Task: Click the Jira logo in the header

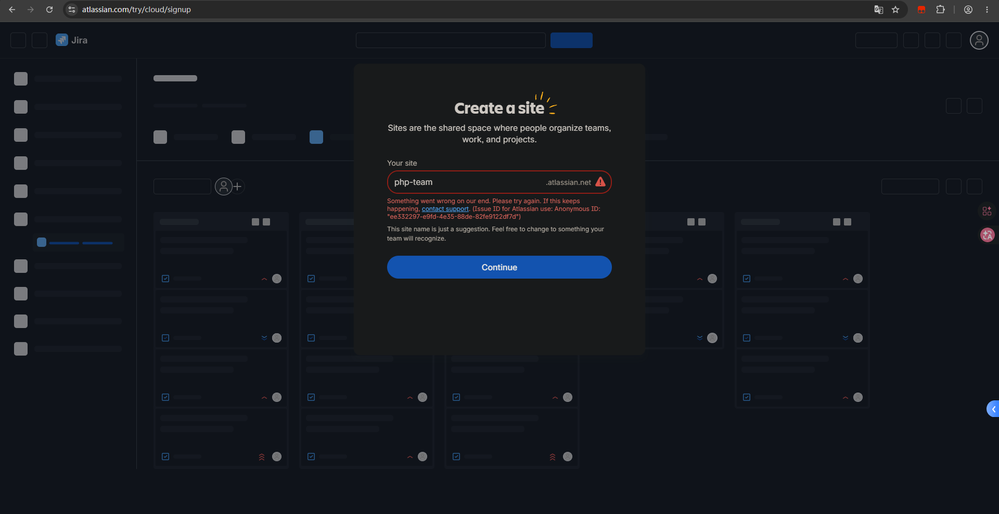Action: click(71, 40)
